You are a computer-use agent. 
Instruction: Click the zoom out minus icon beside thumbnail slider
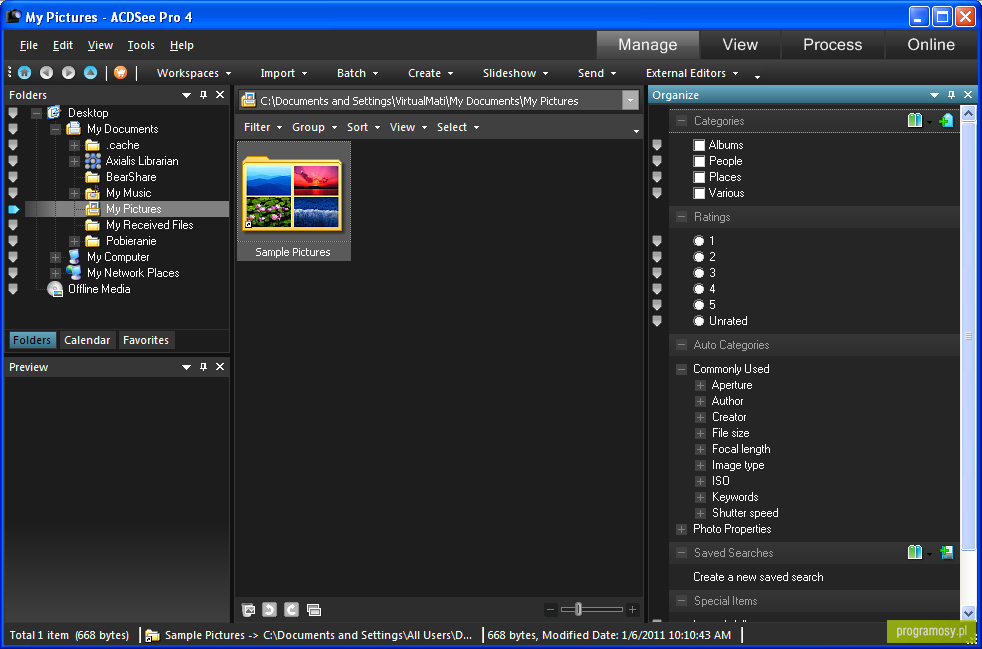pyautogui.click(x=550, y=610)
